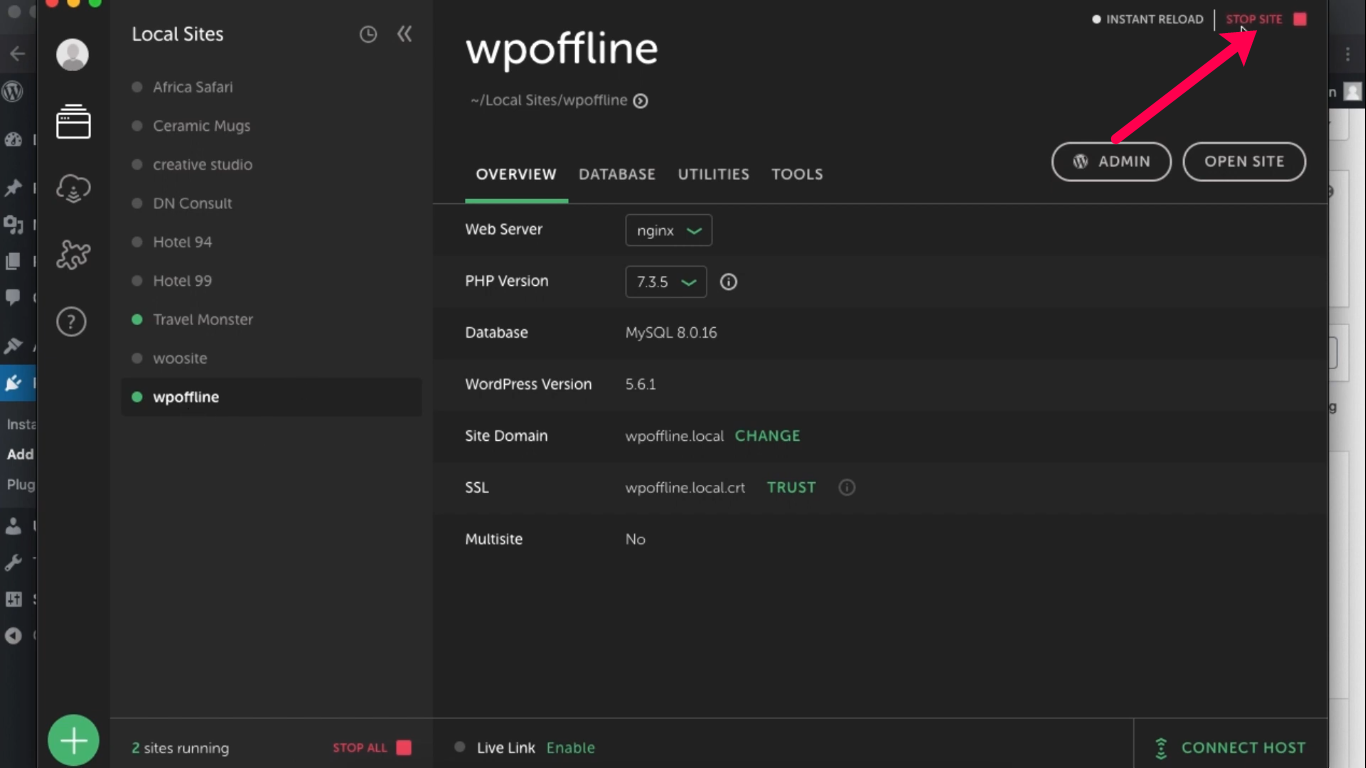
Task: Click the green add new site button
Action: tap(74, 741)
